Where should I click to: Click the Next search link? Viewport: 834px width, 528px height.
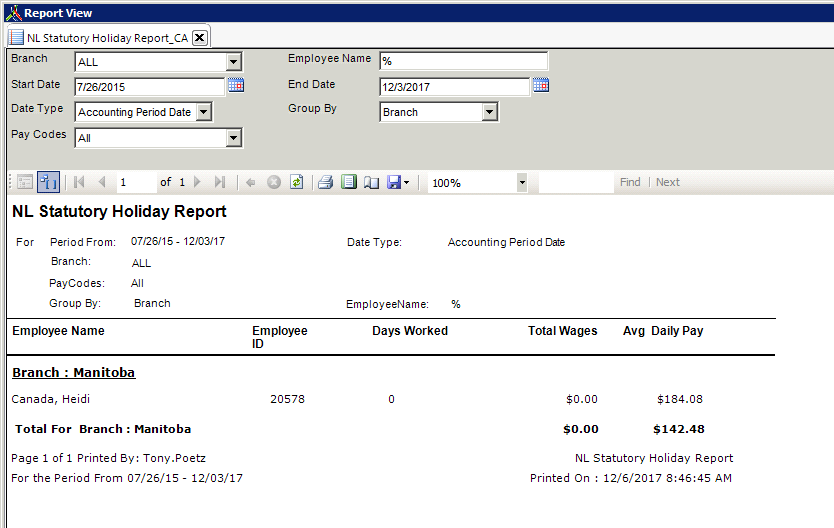coord(668,182)
